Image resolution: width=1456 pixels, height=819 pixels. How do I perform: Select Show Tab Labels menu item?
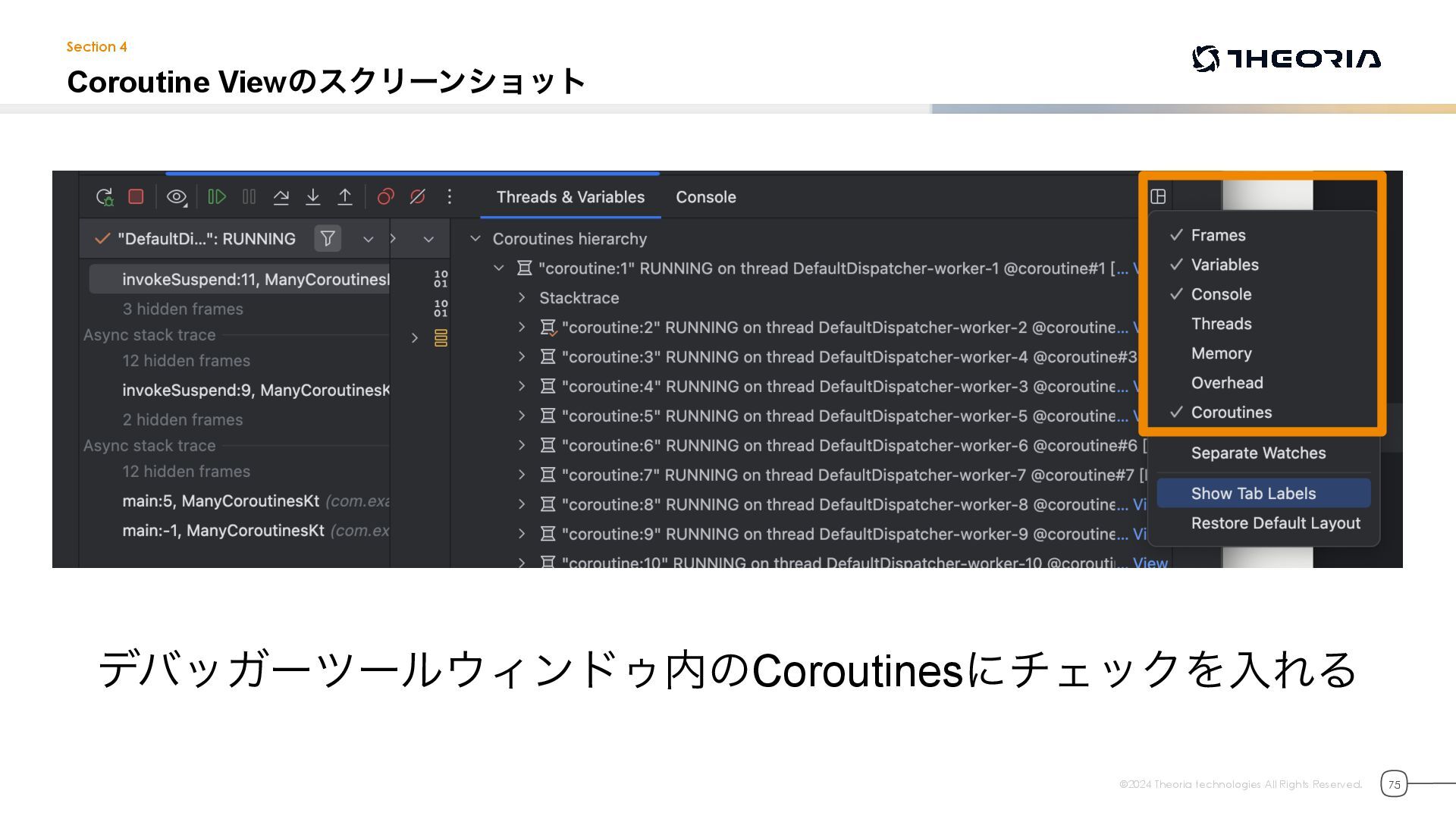(1253, 494)
